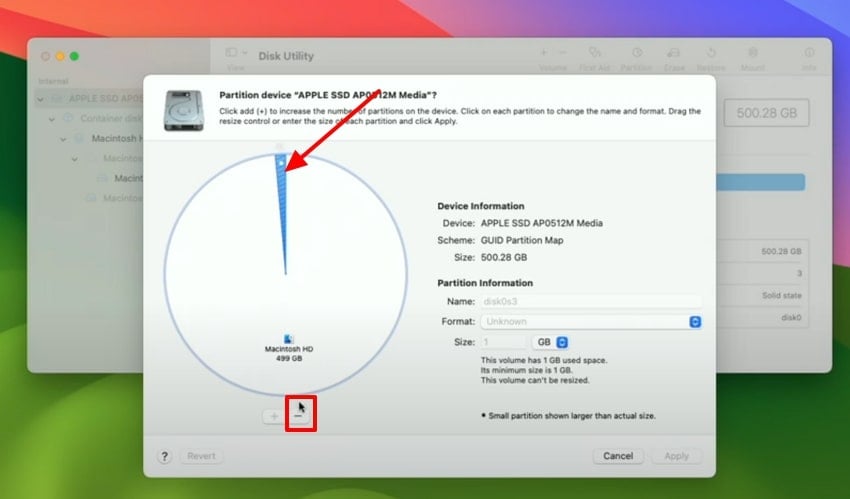Viewport: 850px width, 499px height.
Task: Select the Macintosh HD partition in the pie chart
Action: tap(289, 349)
